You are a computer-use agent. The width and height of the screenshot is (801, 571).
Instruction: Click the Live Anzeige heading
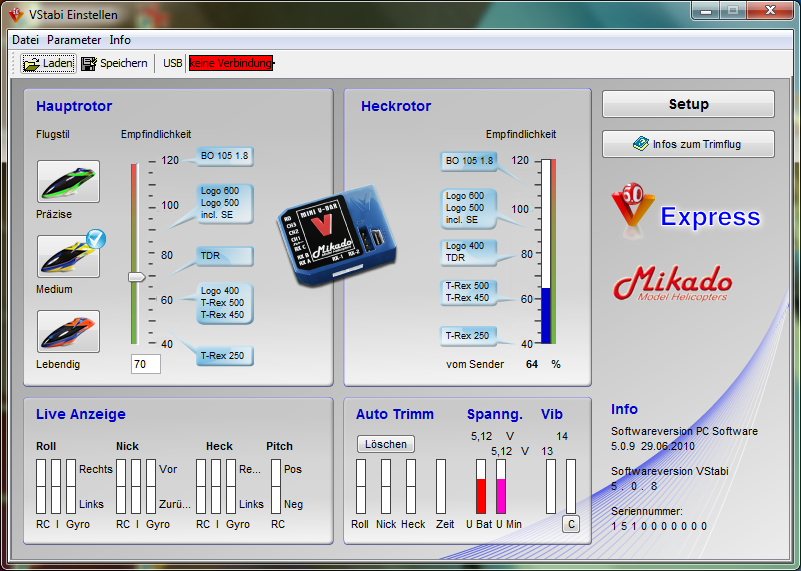pos(81,414)
